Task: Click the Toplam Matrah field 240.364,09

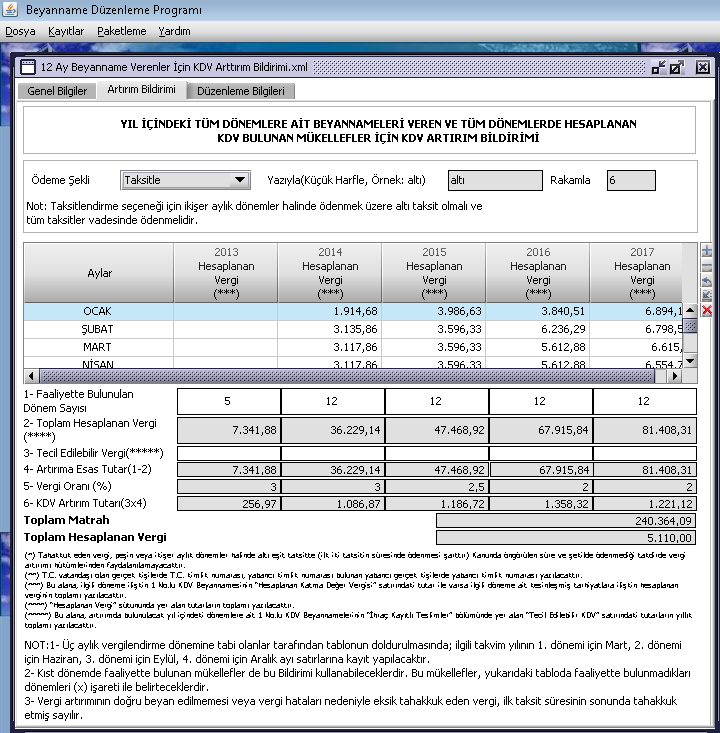Action: pos(566,521)
